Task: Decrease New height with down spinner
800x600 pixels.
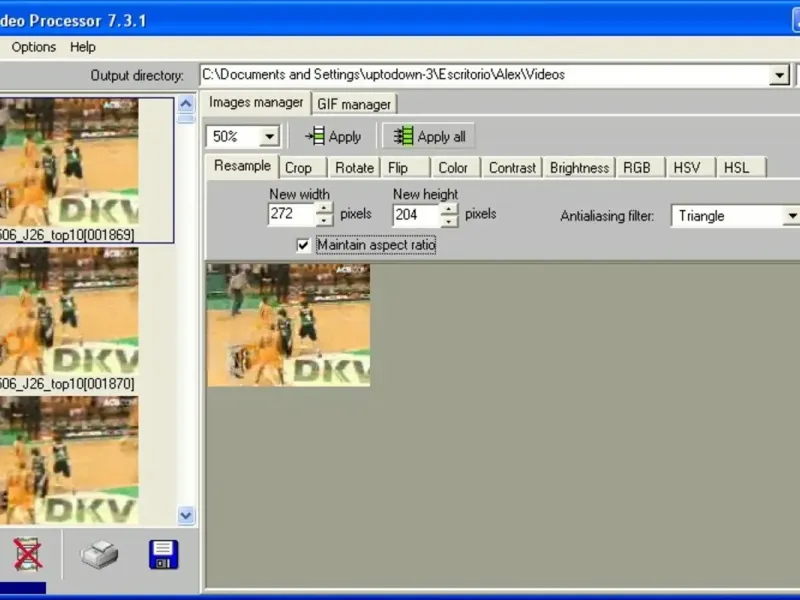Action: (x=449, y=221)
